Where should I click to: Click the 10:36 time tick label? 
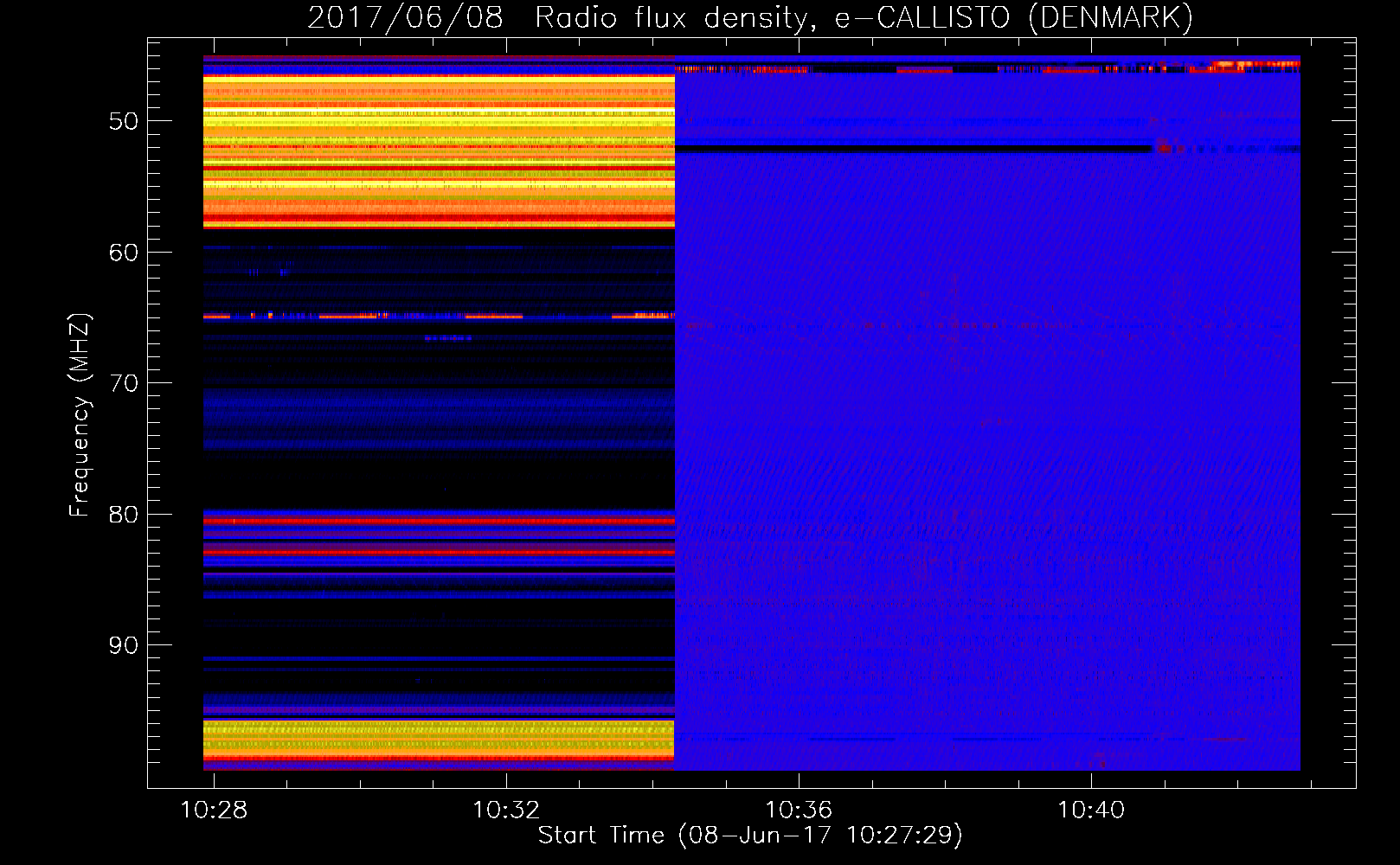[799, 810]
